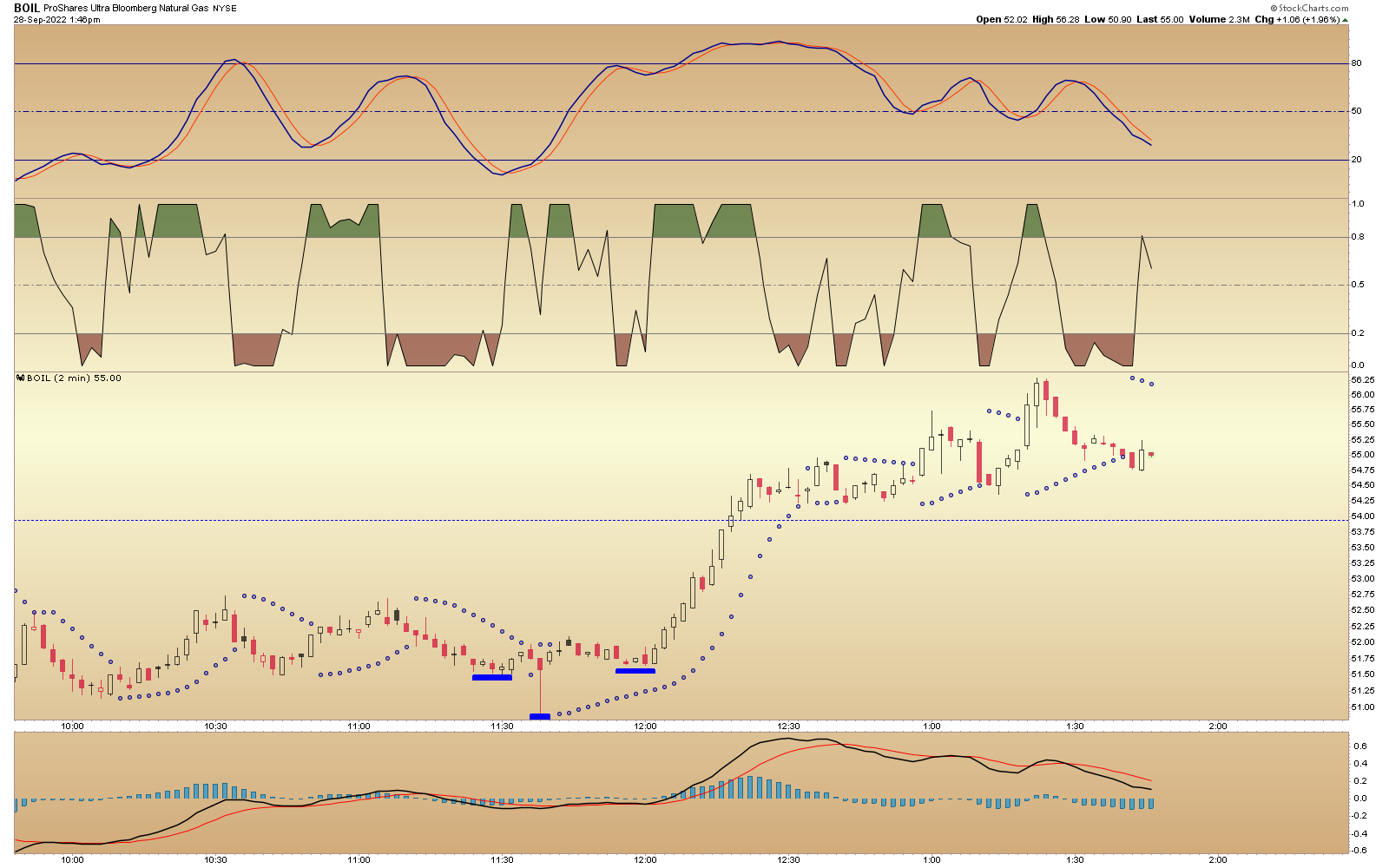The width and height of the screenshot is (1389, 868).
Task: Click the 56.25 price axis label
Action: [x=1363, y=379]
